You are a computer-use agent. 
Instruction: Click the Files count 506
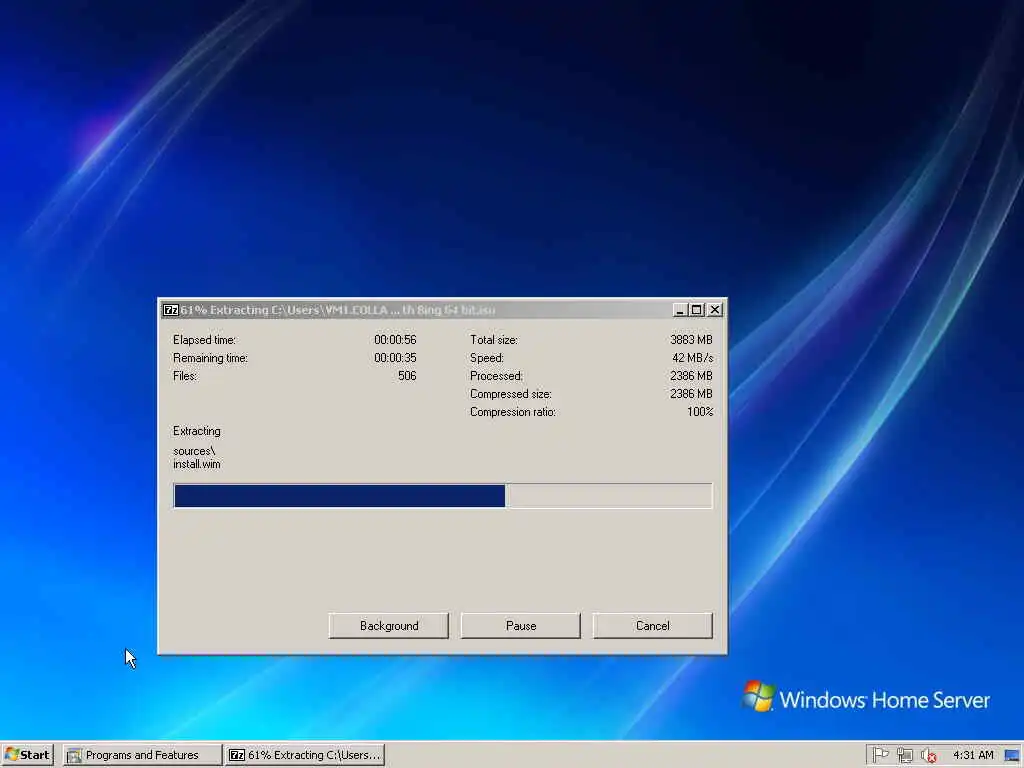(x=407, y=376)
